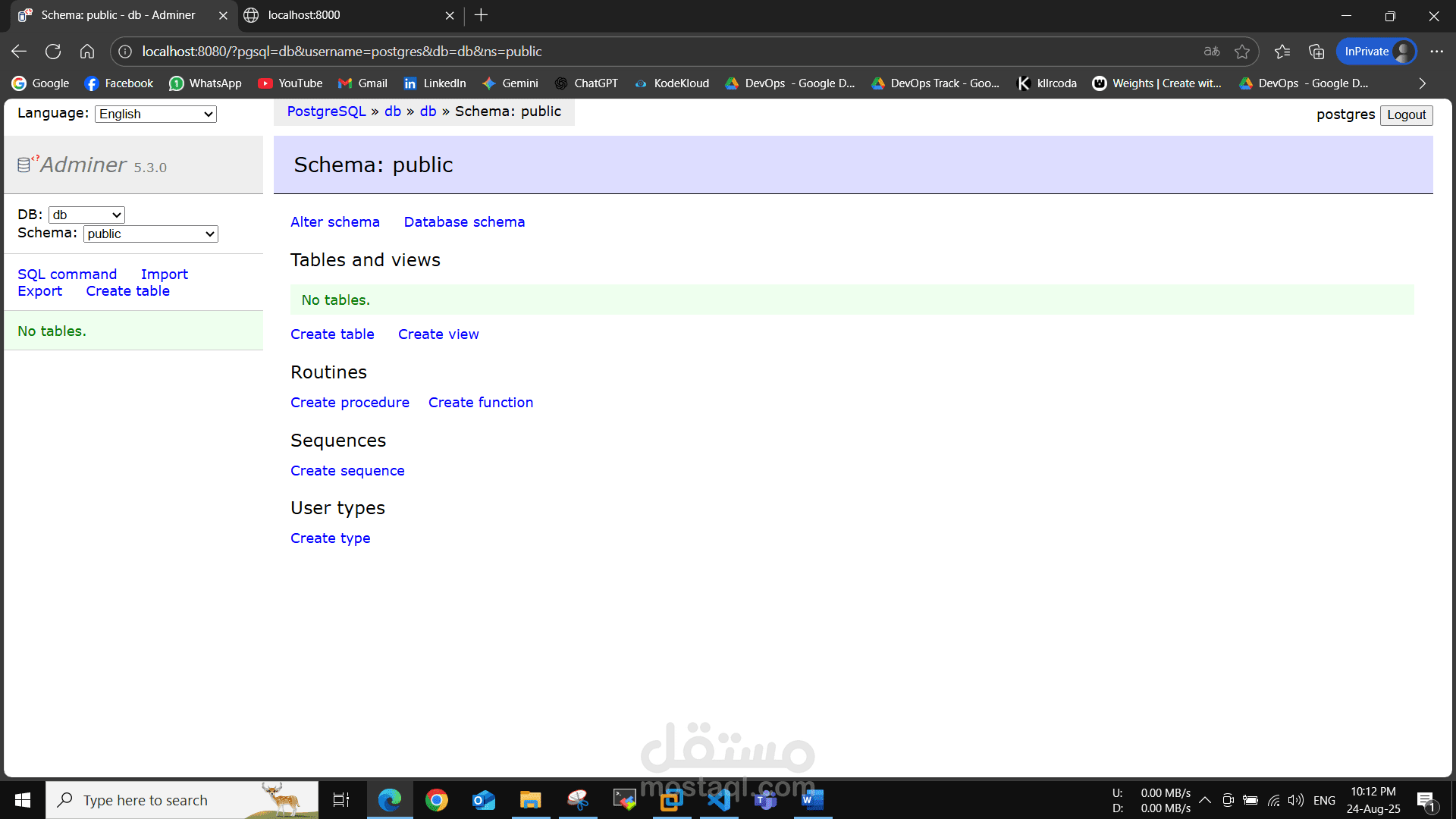Viewport: 1456px width, 819px height.
Task: Click first db breadcrumb link
Action: [x=393, y=111]
